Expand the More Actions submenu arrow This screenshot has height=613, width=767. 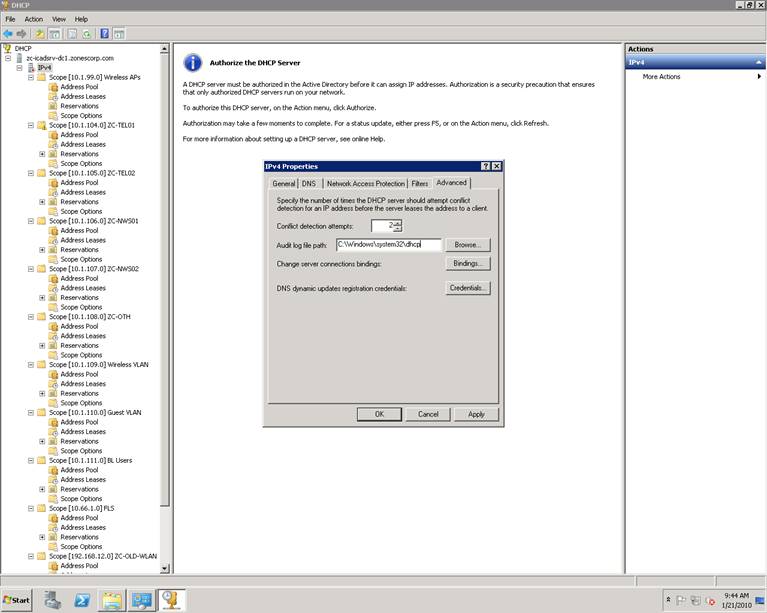coord(759,77)
